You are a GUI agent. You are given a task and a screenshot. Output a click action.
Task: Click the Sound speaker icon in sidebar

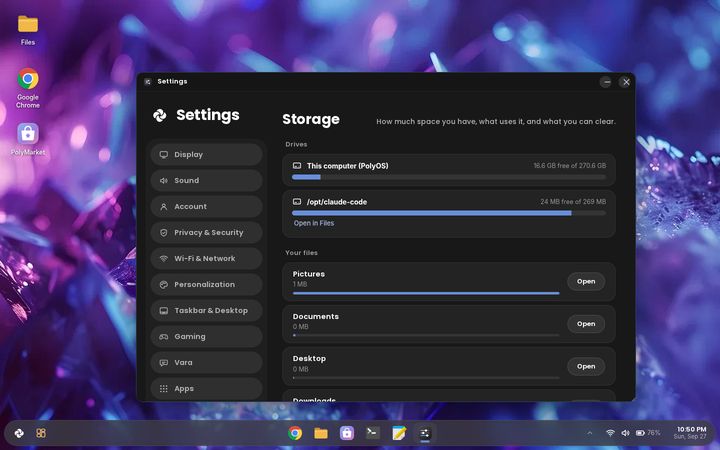click(163, 180)
